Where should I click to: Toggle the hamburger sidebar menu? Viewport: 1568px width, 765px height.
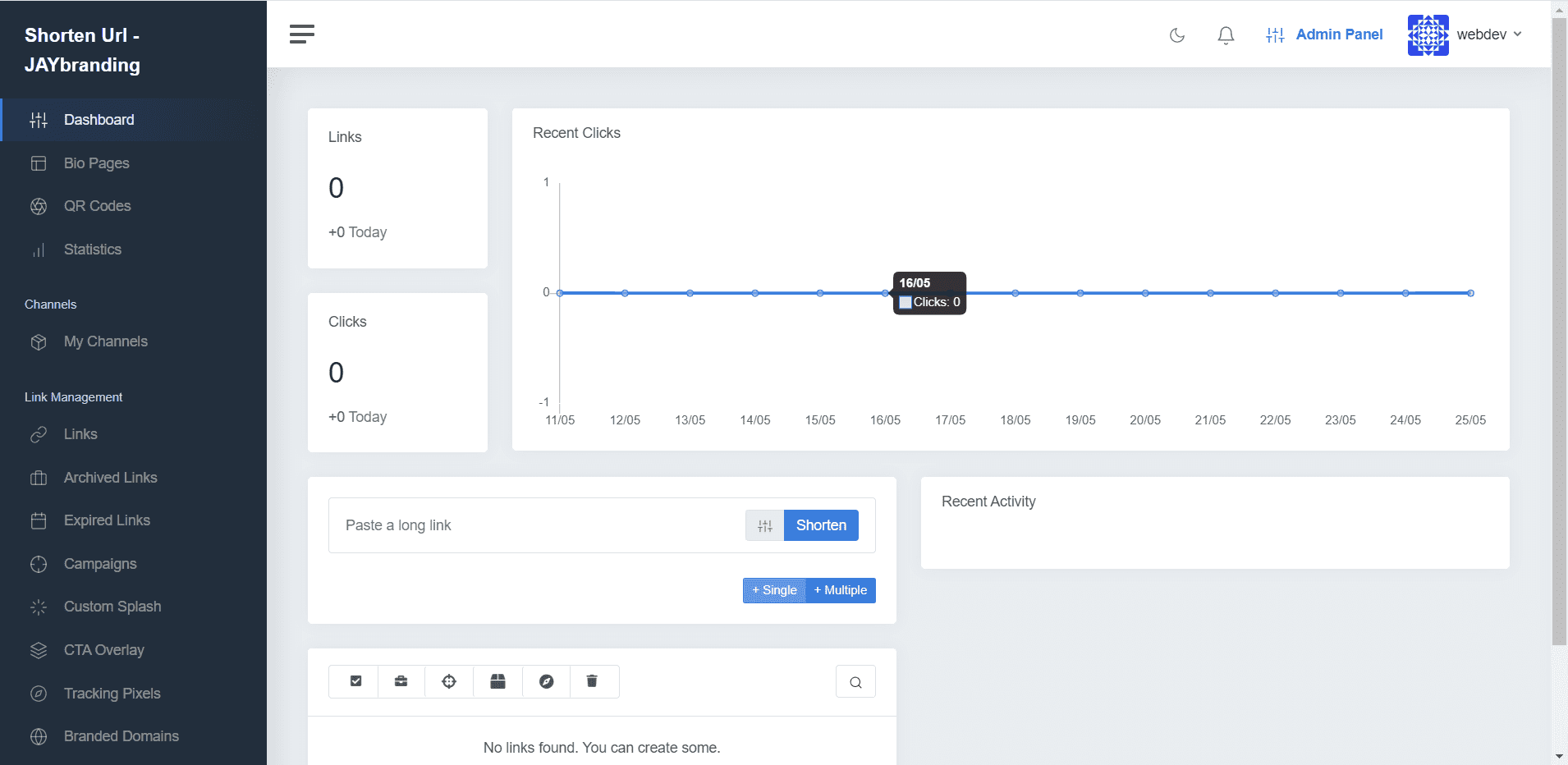click(302, 34)
